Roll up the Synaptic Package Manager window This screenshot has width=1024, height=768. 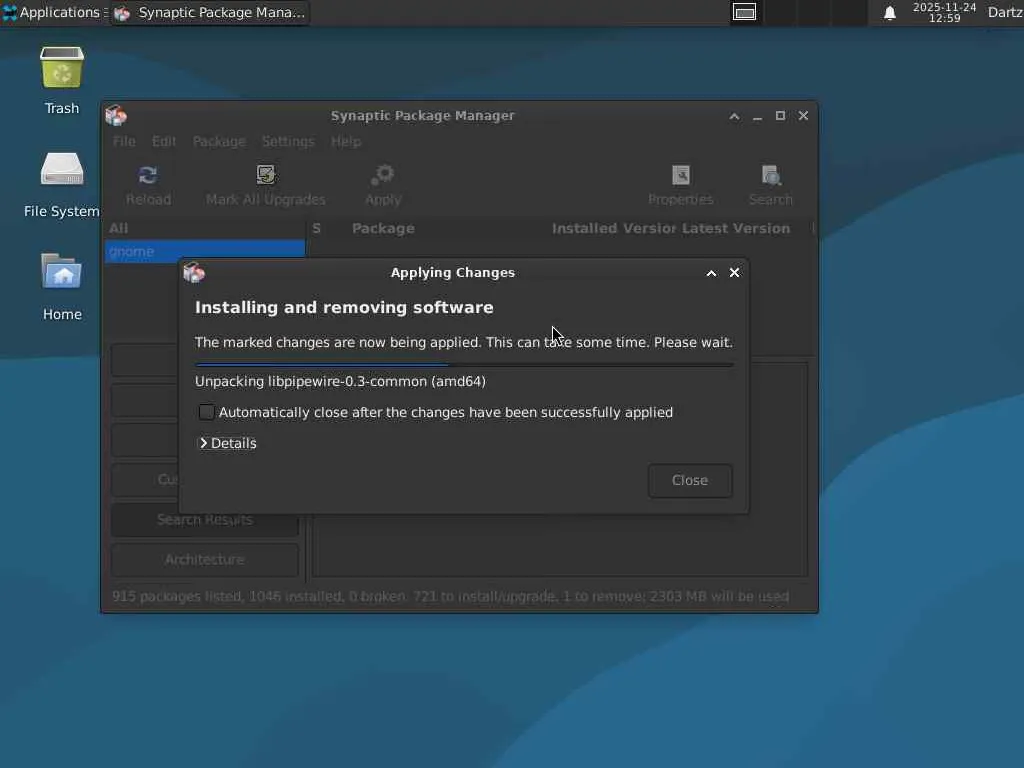(x=735, y=116)
